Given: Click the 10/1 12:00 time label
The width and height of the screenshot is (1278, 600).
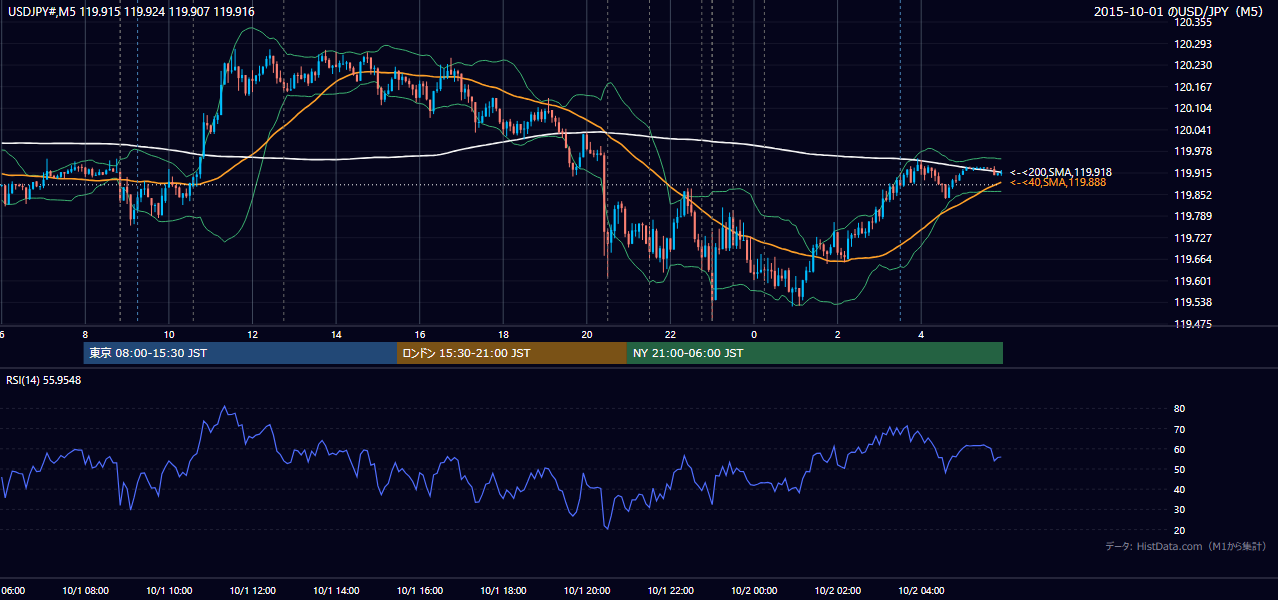Looking at the screenshot, I should tap(252, 591).
